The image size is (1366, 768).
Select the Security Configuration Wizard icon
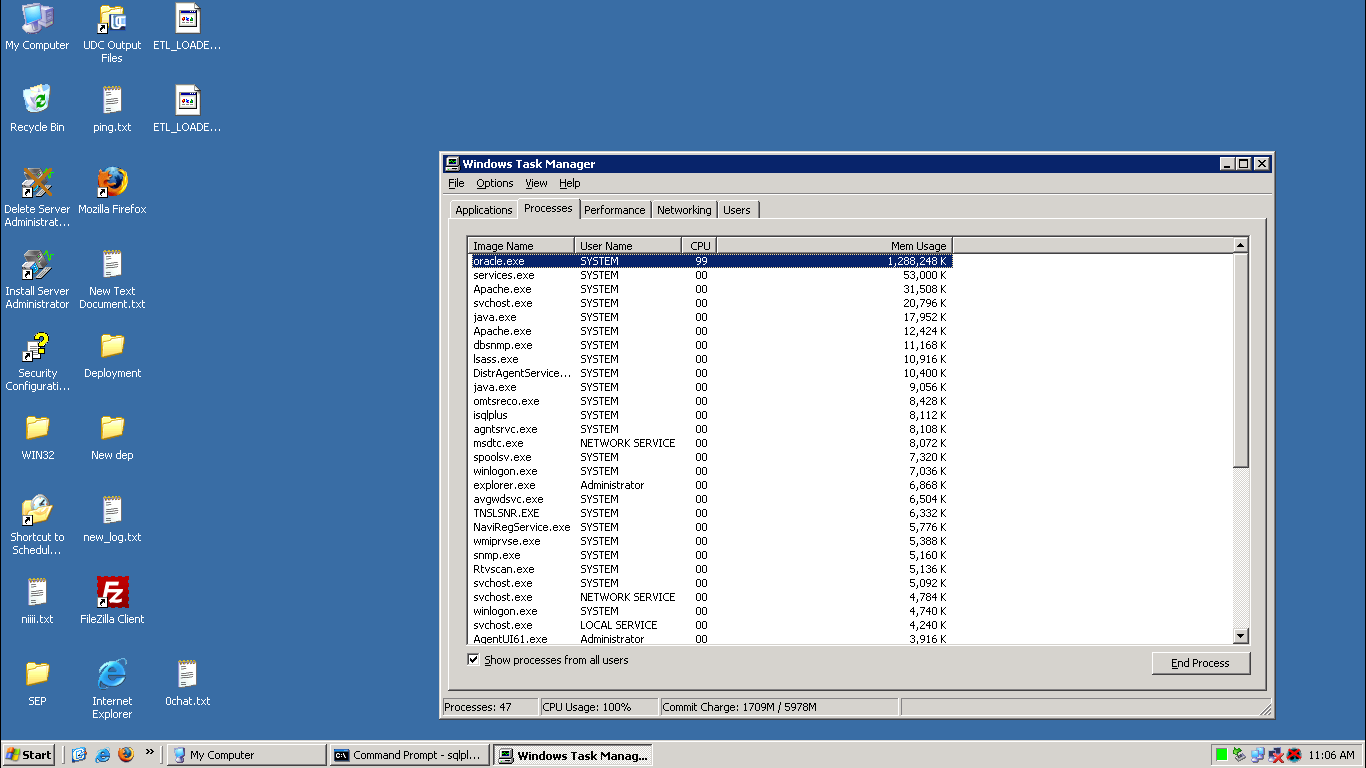click(x=37, y=347)
